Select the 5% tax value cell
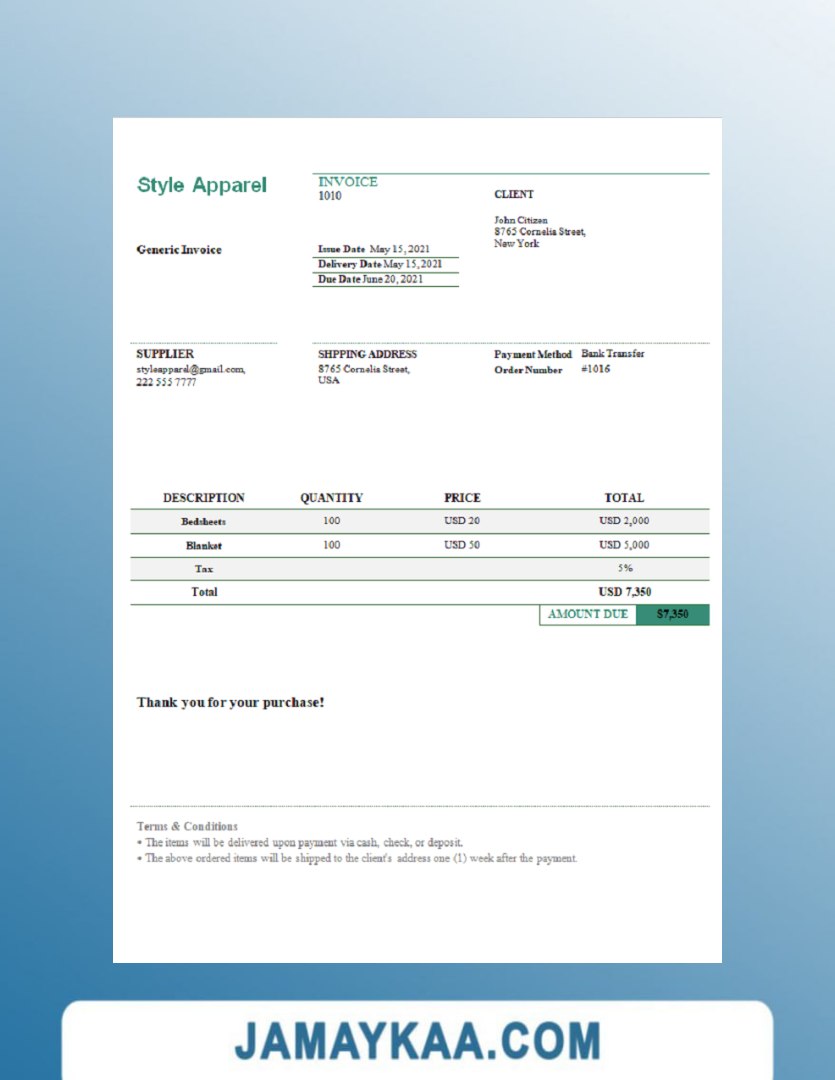This screenshot has width=835, height=1080. [624, 568]
